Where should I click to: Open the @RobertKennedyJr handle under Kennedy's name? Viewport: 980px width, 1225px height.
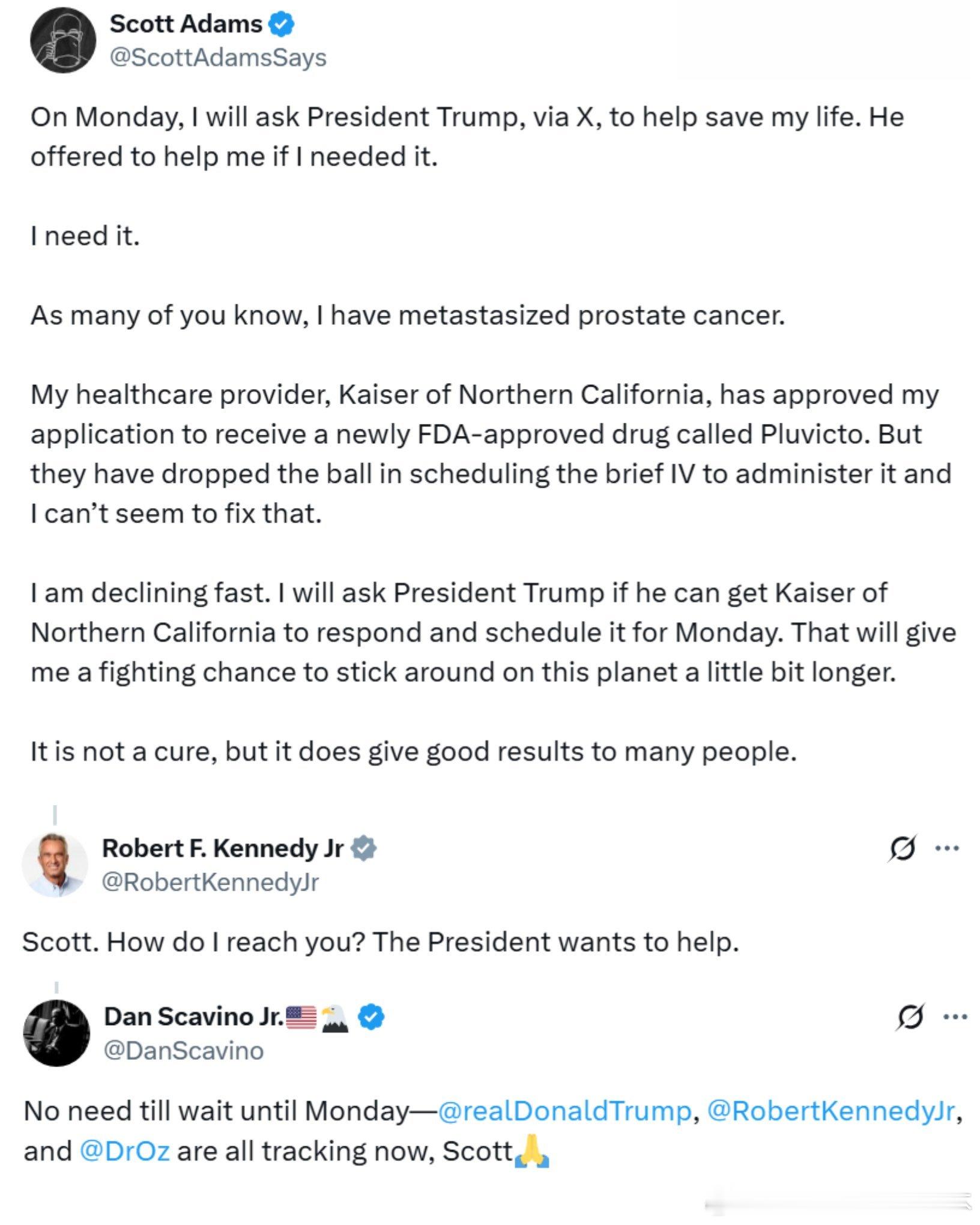(x=210, y=882)
